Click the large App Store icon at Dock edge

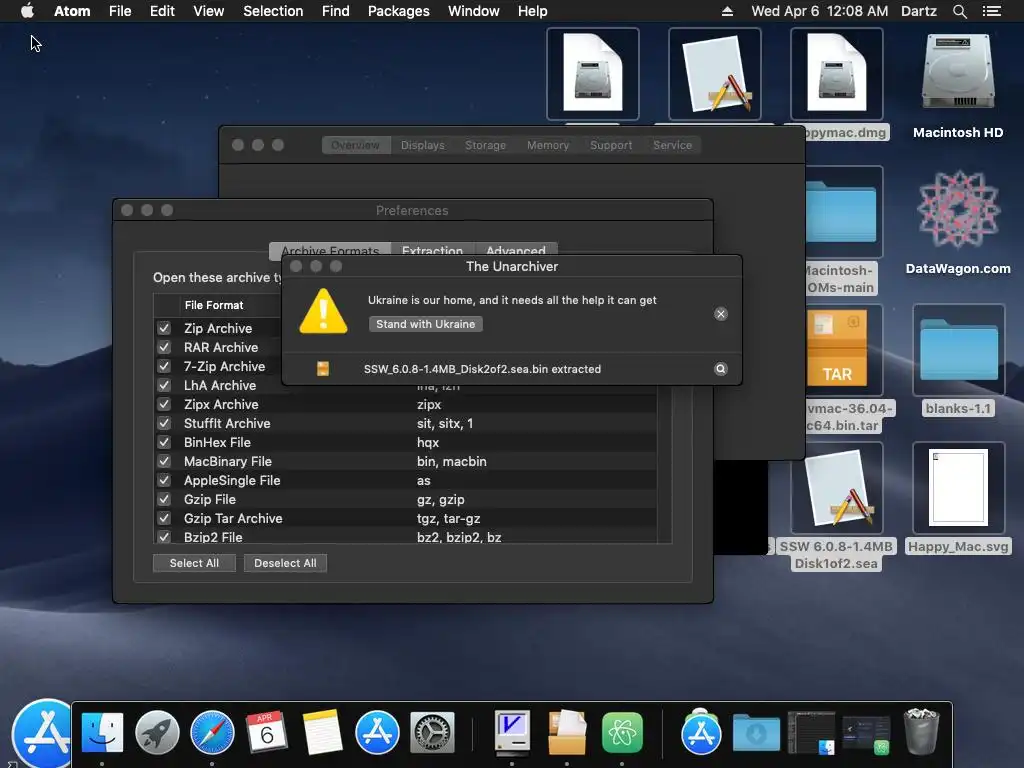(43, 733)
